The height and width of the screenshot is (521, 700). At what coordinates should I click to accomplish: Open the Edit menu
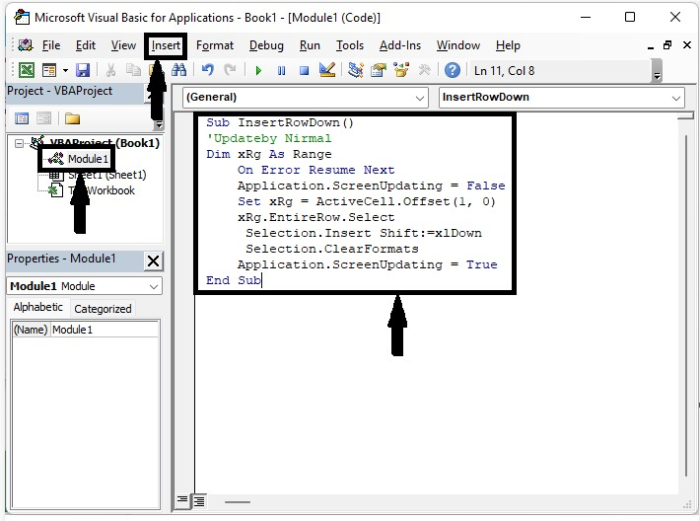(x=85, y=46)
